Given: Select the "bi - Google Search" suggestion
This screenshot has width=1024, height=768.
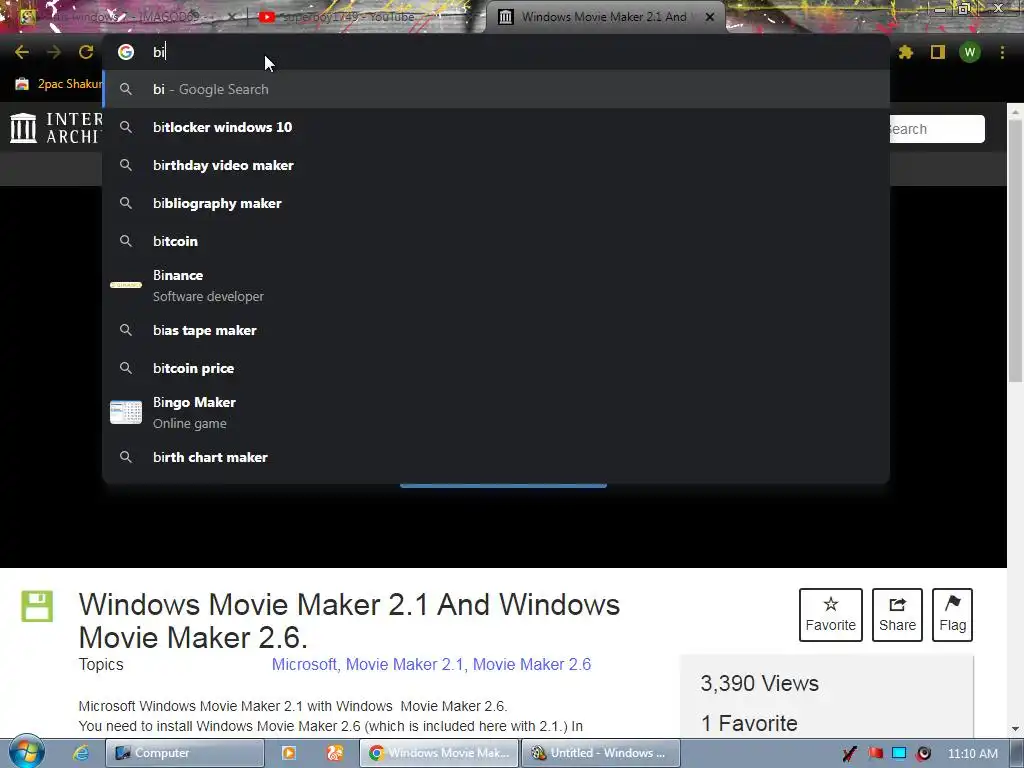Looking at the screenshot, I should click(x=496, y=89).
